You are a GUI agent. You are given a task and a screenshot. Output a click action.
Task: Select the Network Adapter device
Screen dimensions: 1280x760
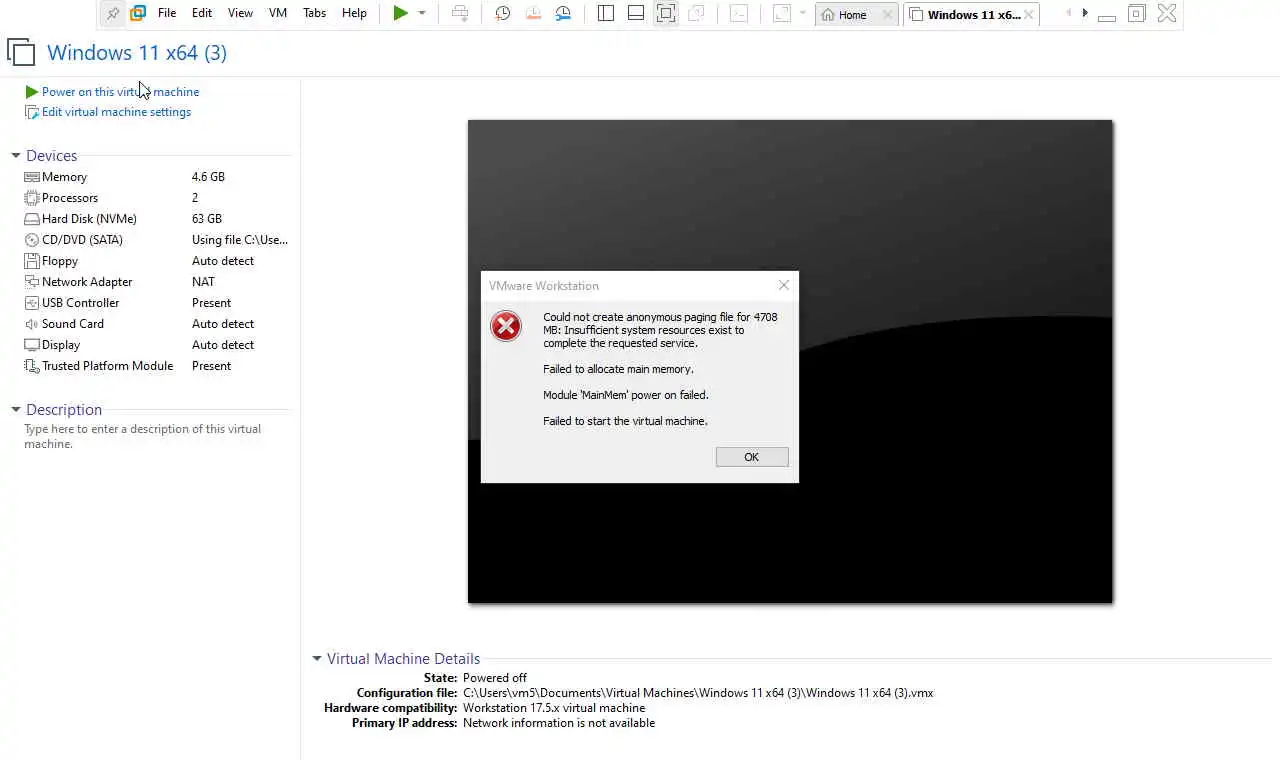(x=156, y=282)
